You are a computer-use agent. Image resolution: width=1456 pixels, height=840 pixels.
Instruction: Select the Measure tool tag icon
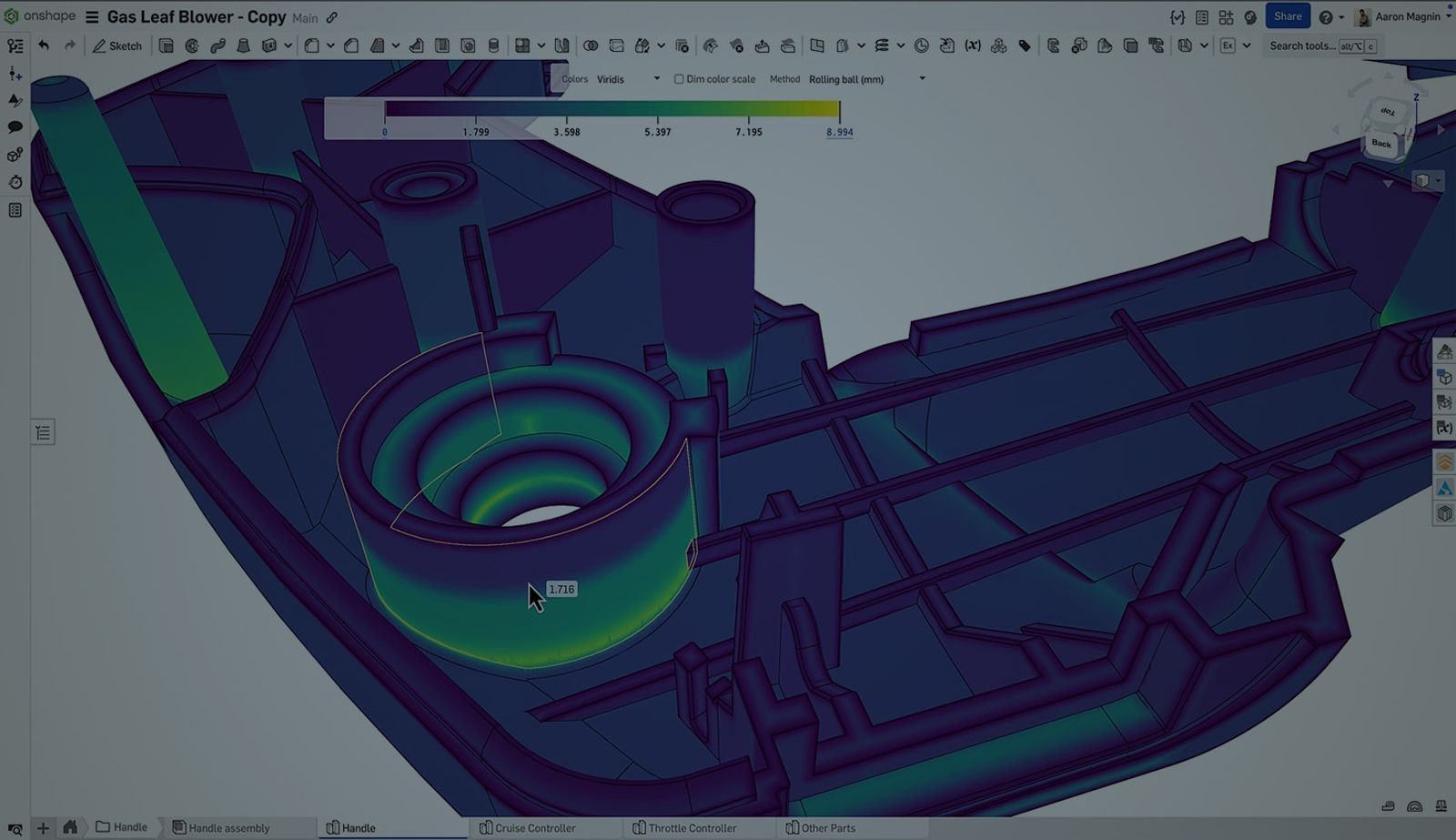click(1025, 46)
